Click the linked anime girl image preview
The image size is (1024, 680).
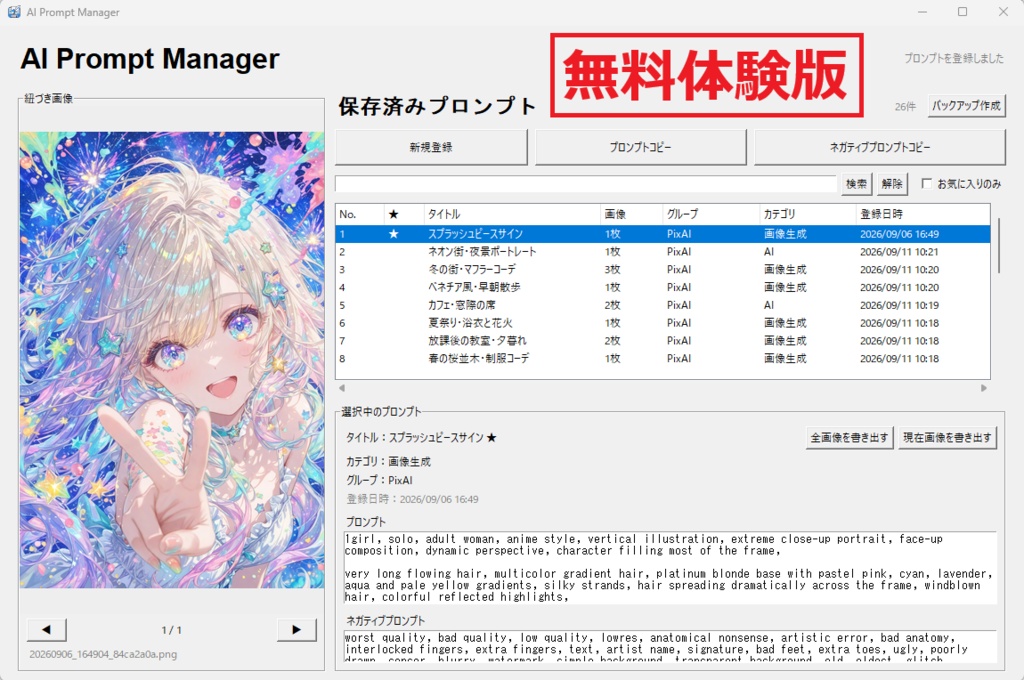pos(172,360)
